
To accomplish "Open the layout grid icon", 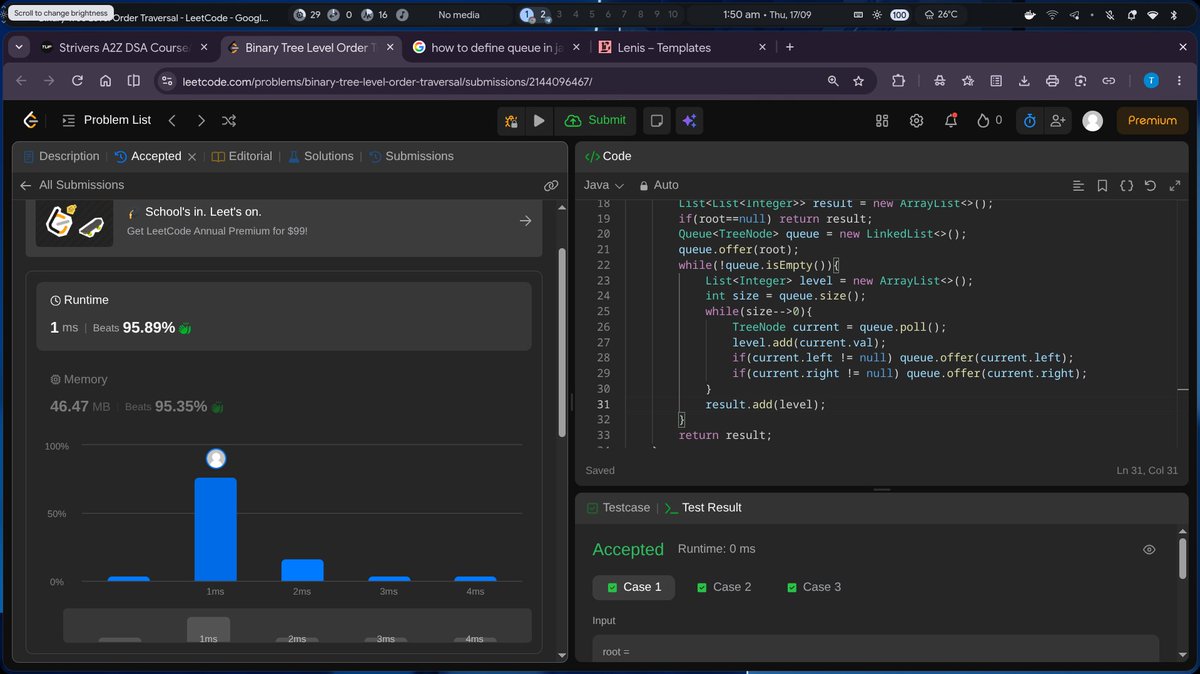I will (x=882, y=120).
